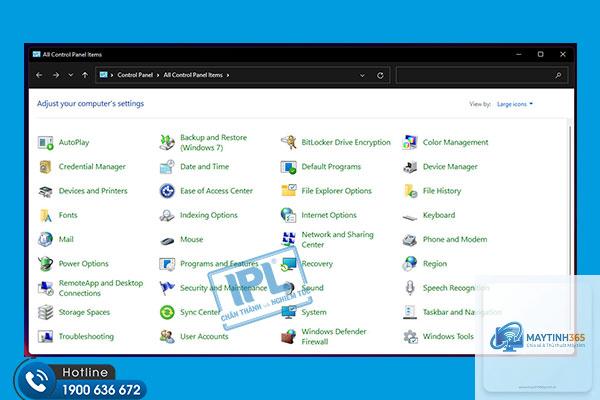Open the View by Large icons dropdown
The image size is (600, 400).
pyautogui.click(x=515, y=104)
